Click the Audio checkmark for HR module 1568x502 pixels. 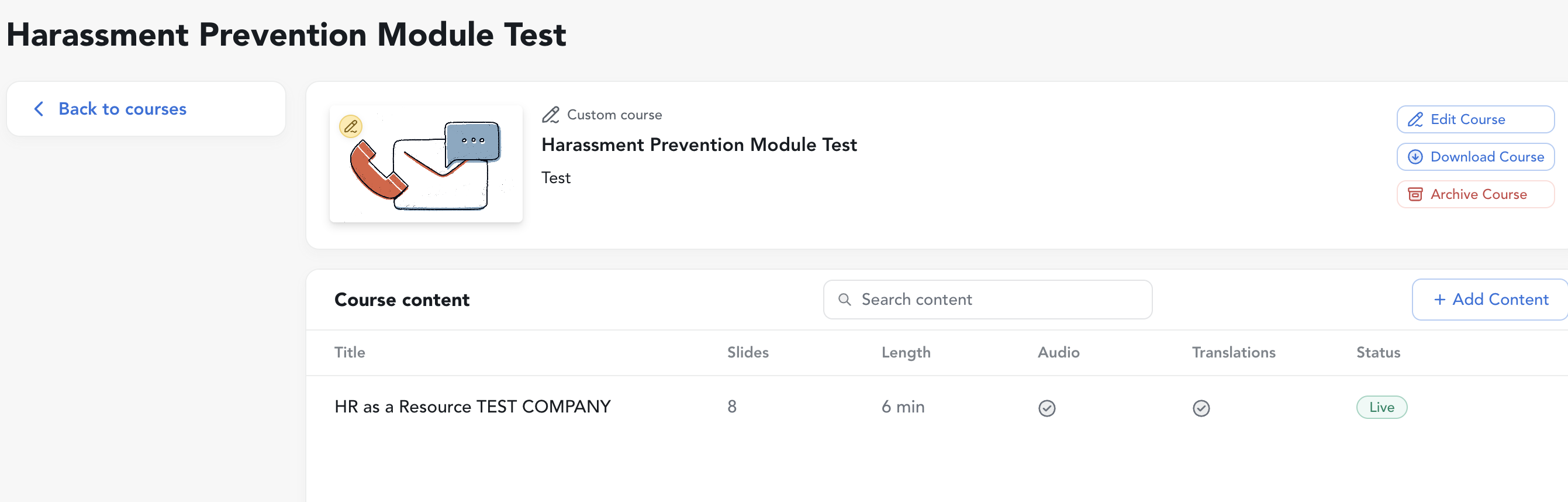(1047, 408)
